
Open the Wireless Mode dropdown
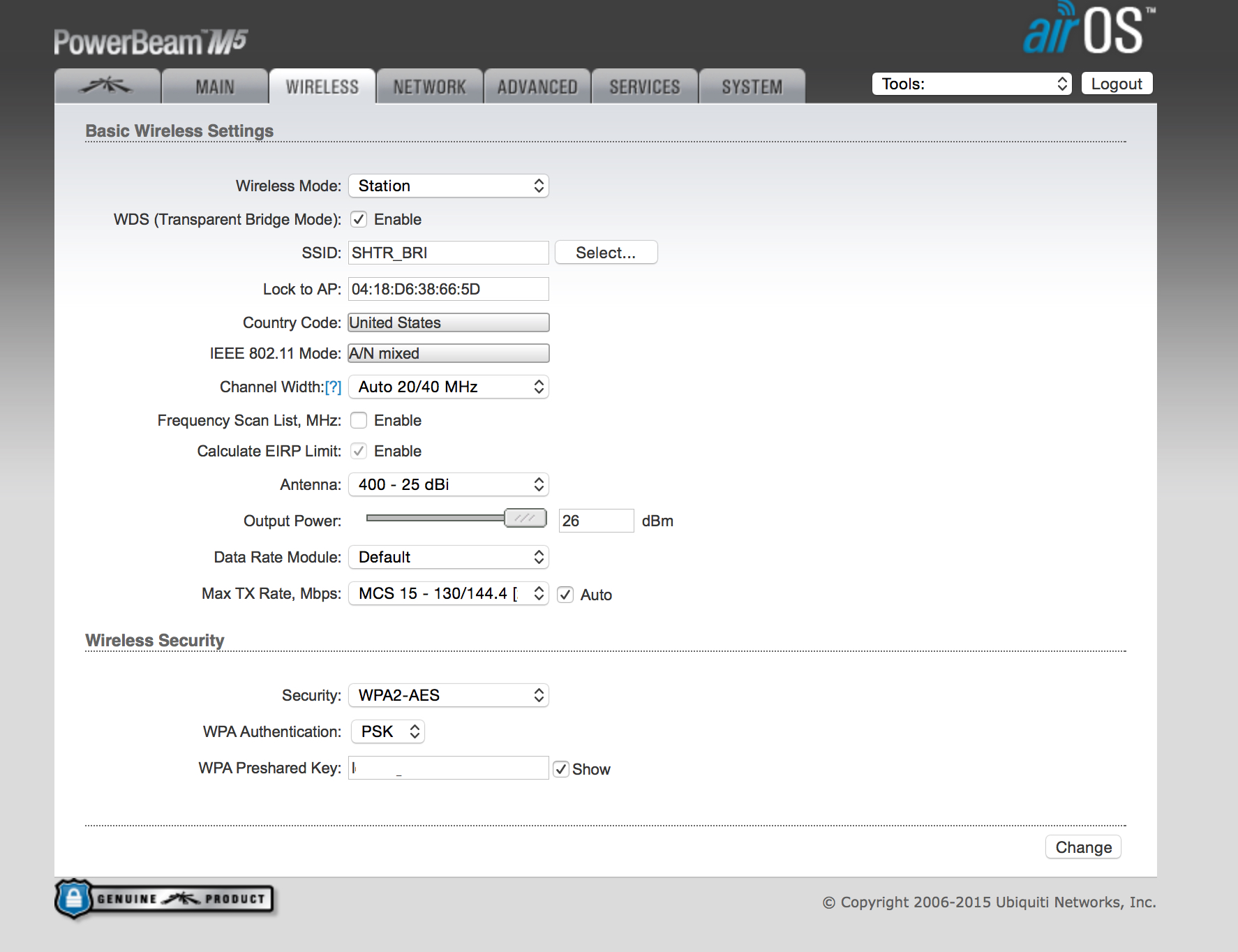(449, 186)
